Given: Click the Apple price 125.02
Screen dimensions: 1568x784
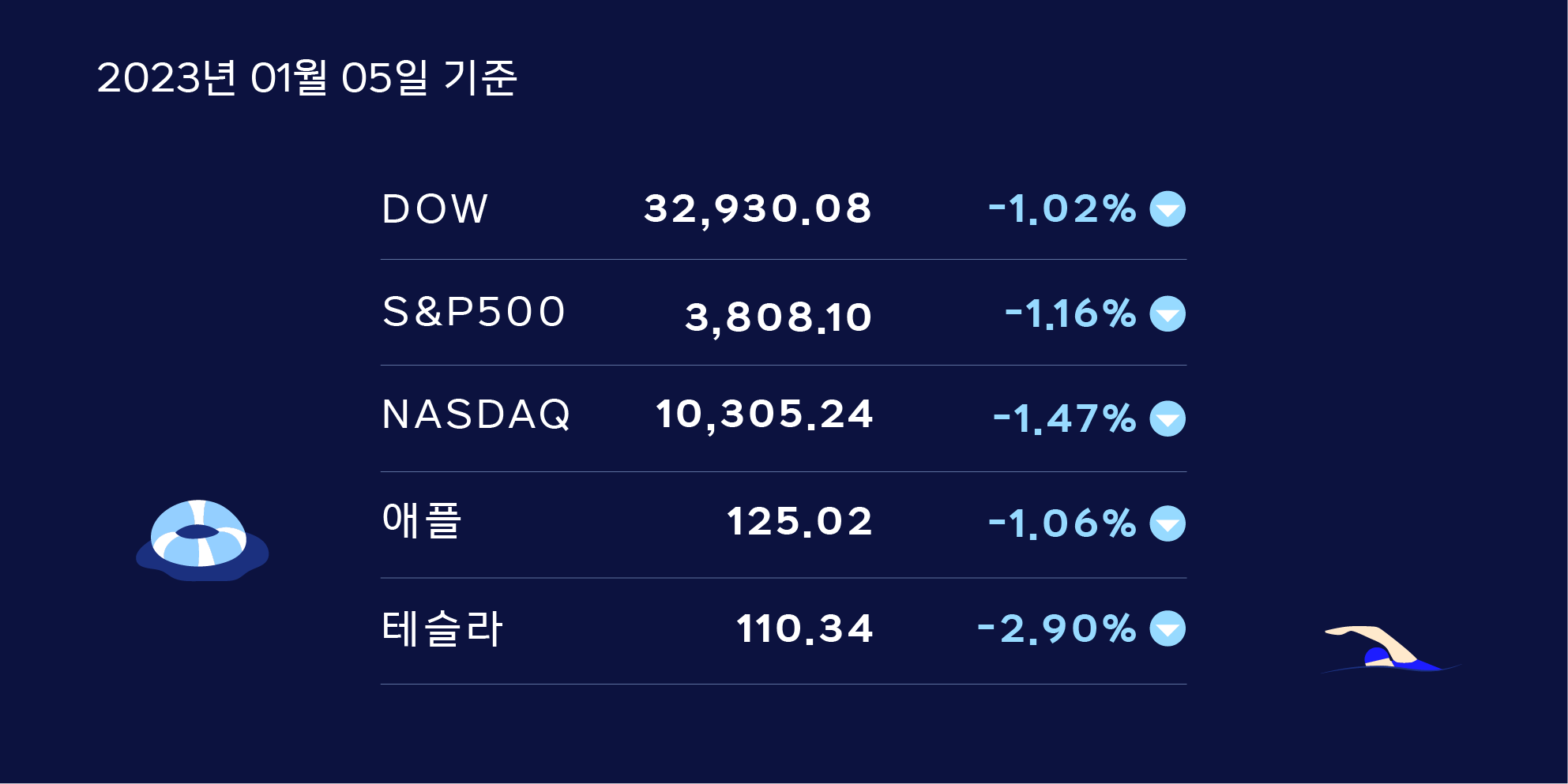Looking at the screenshot, I should [x=799, y=522].
